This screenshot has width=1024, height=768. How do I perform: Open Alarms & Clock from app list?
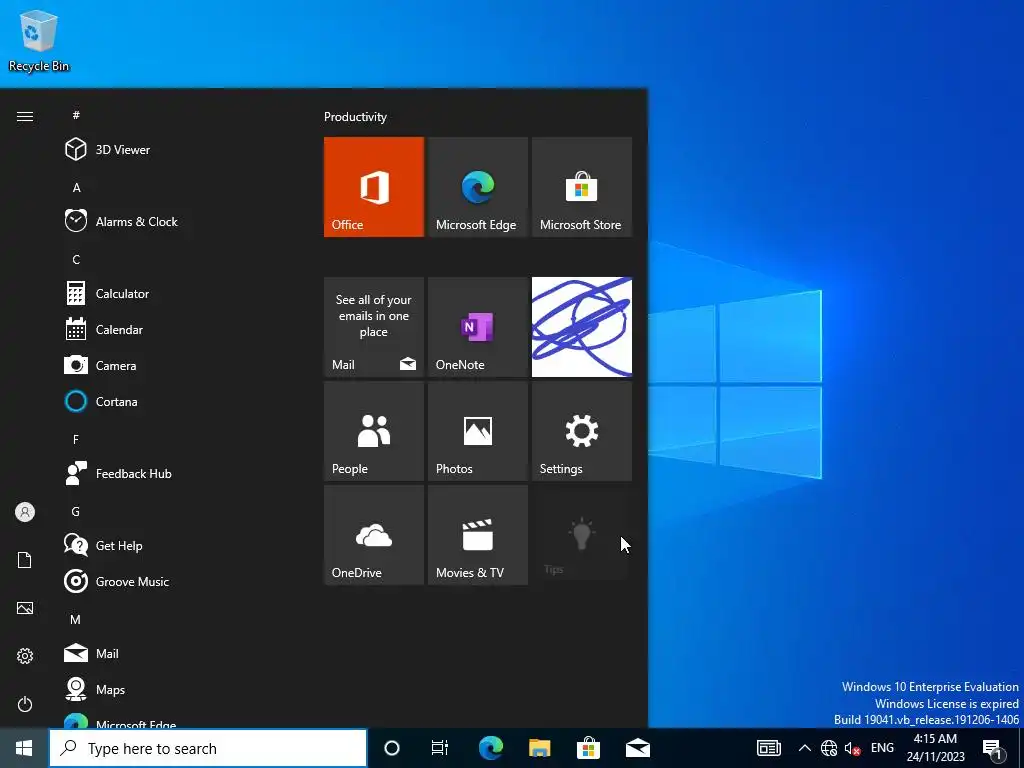pos(176,221)
